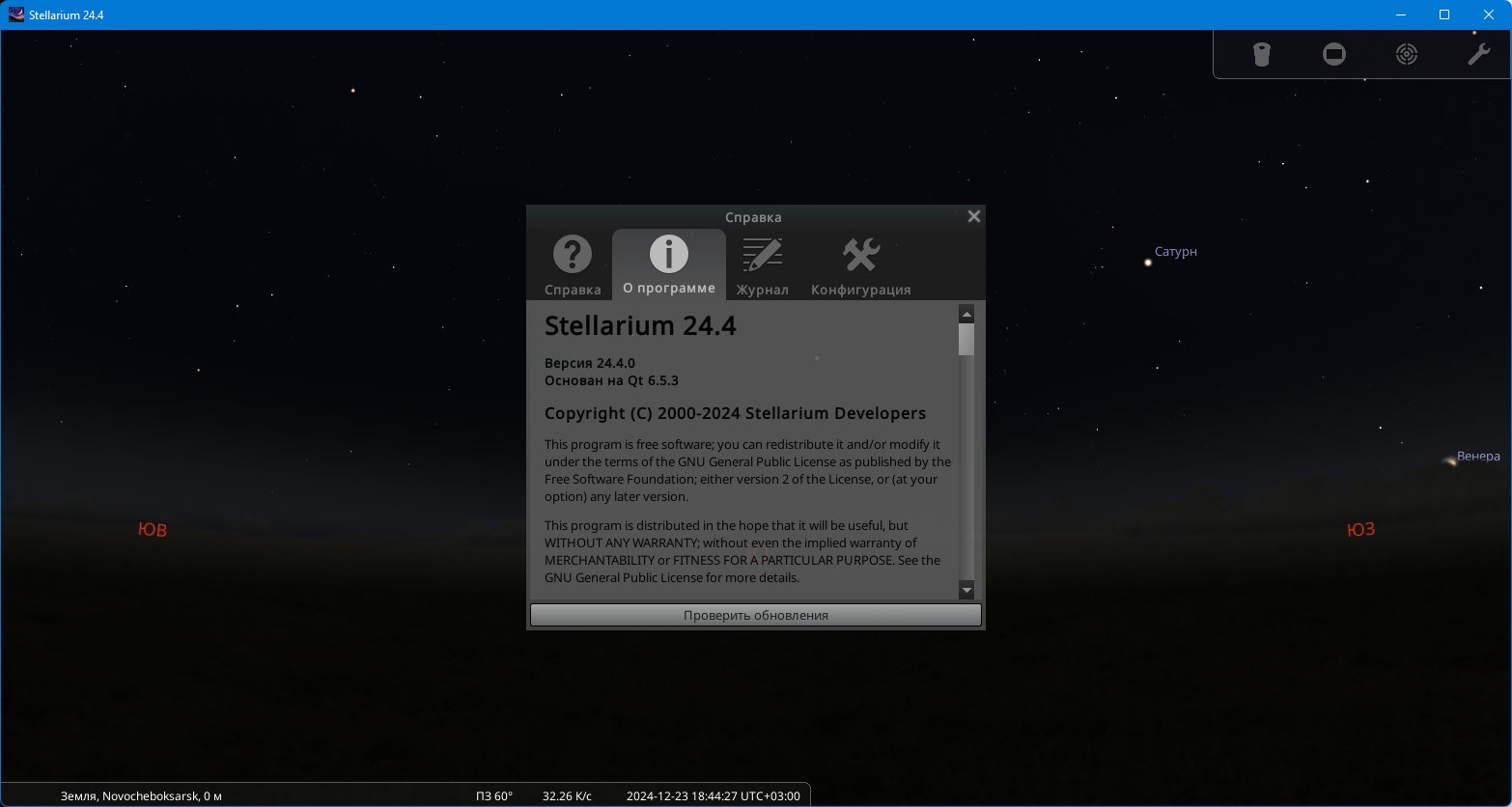This screenshot has width=1512, height=807.
Task: Click the Stellarium app icon in title bar
Action: click(x=15, y=14)
